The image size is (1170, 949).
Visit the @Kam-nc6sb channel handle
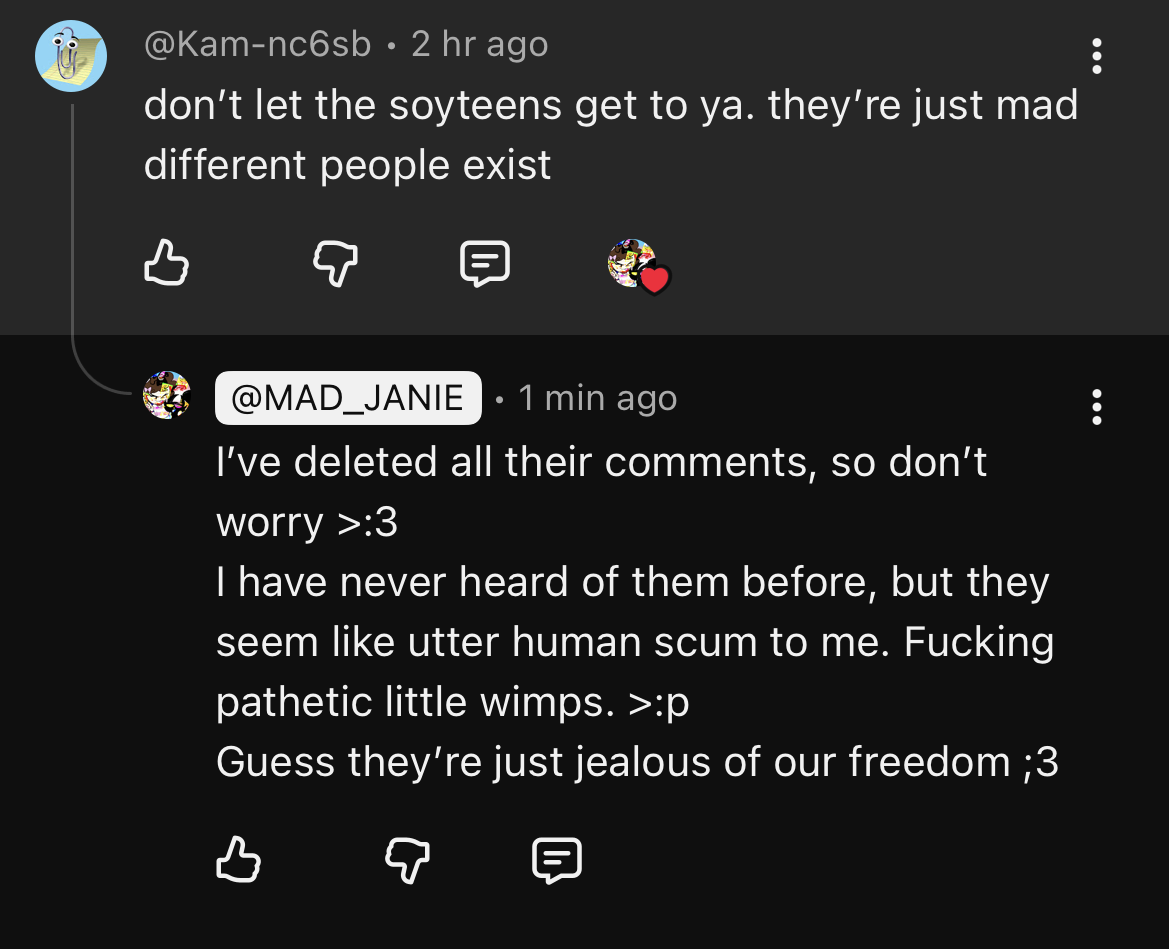click(x=257, y=45)
